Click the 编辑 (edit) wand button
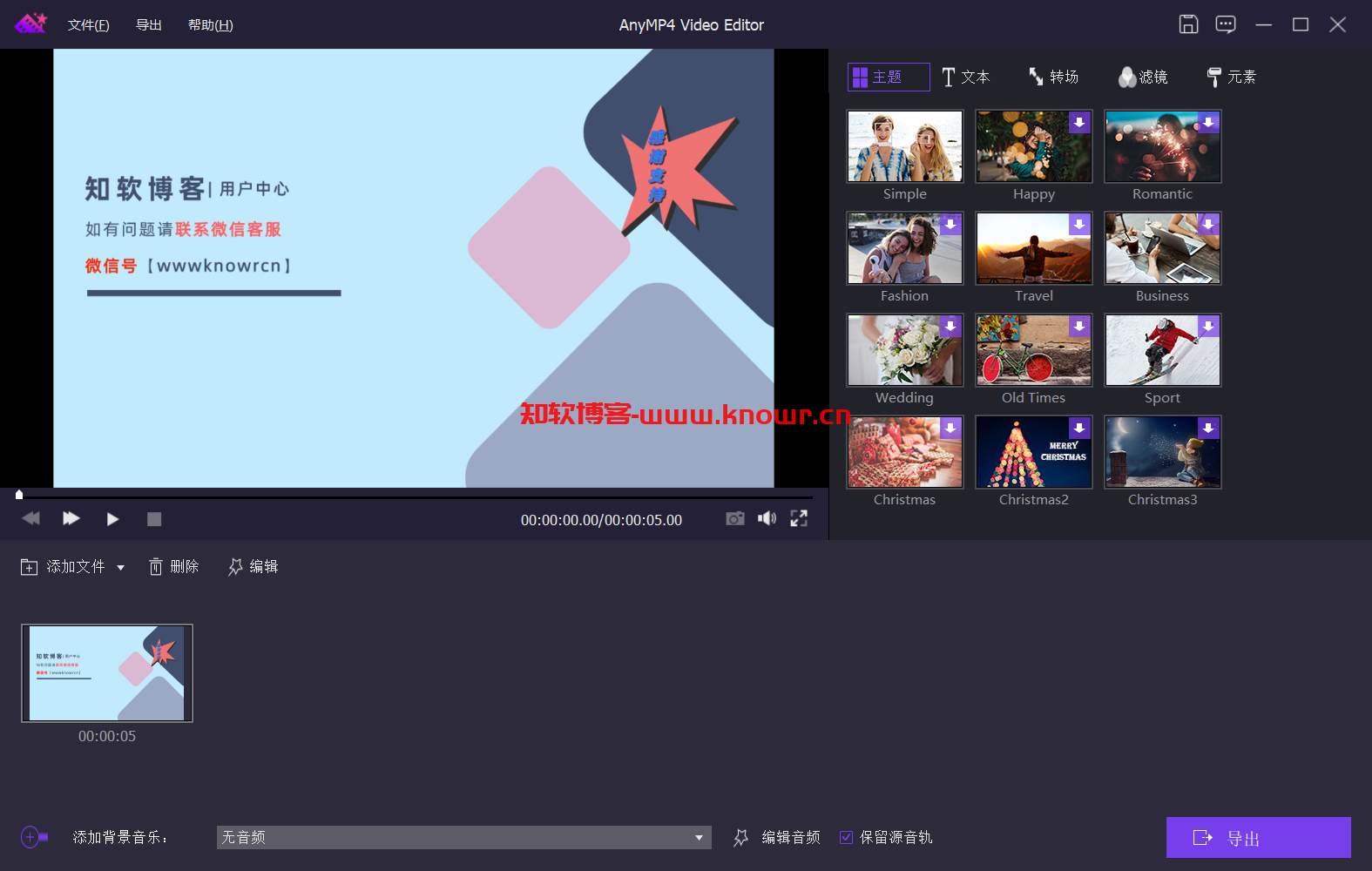This screenshot has width=1372, height=871. (253, 567)
